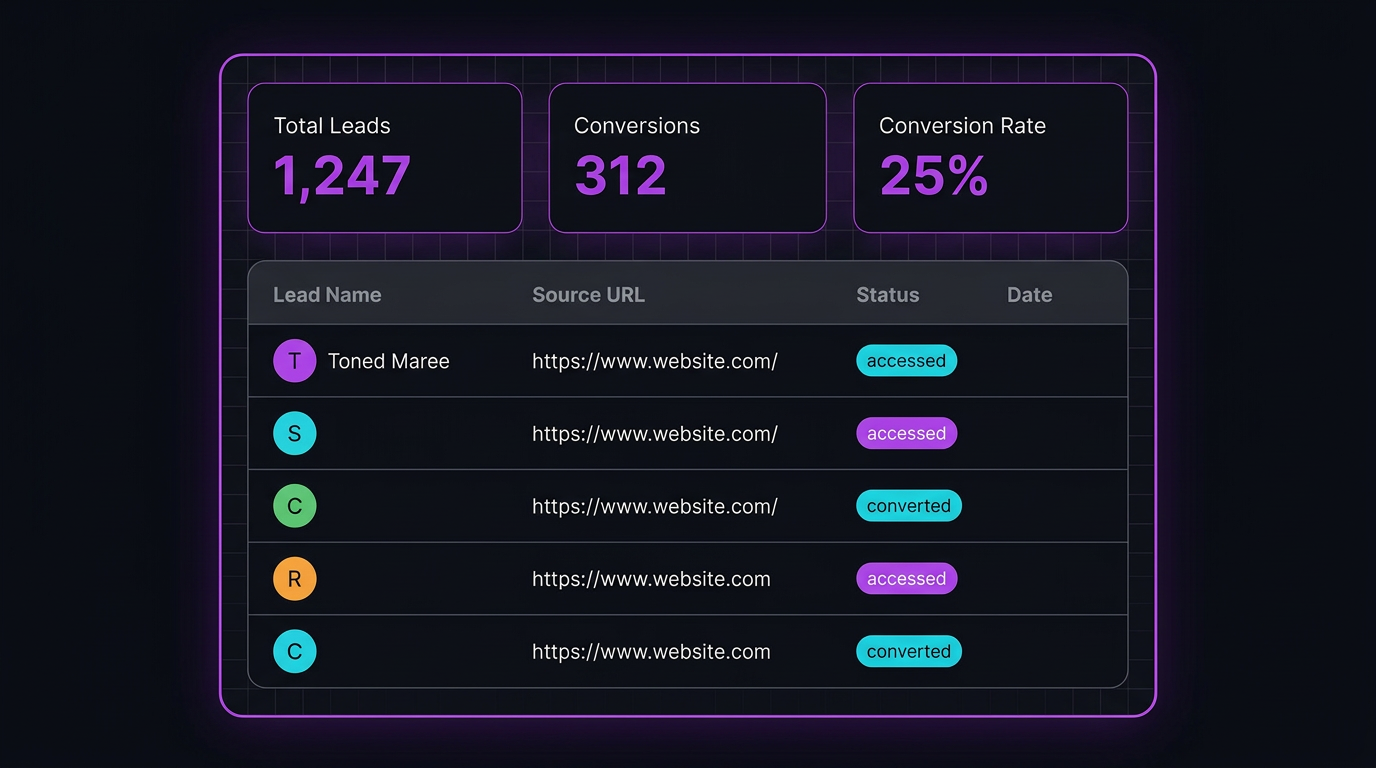Toggle the converted status in the third row

(908, 505)
